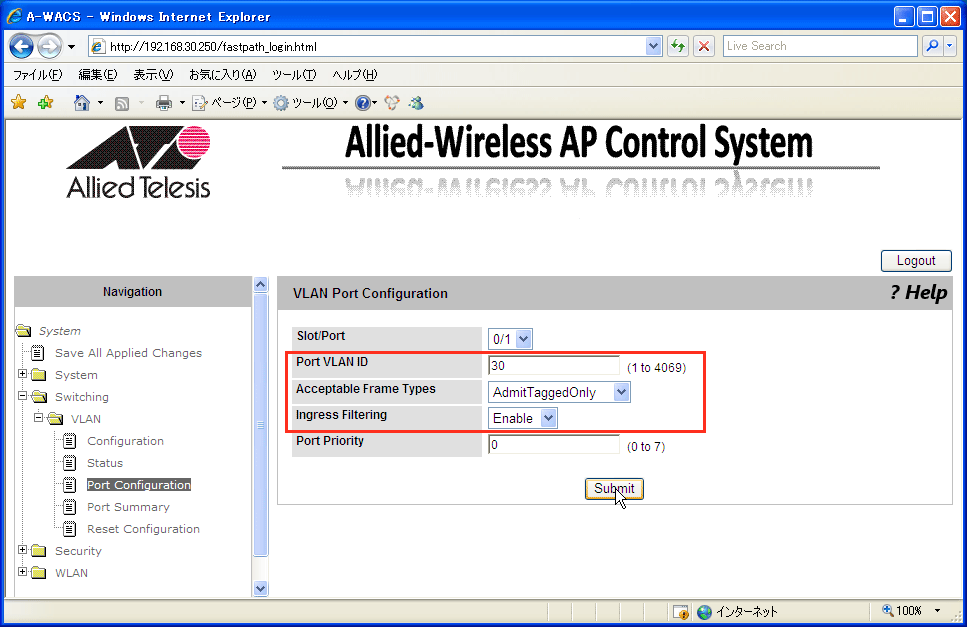Click the WLAN tree item label
The height and width of the screenshot is (627, 967).
point(72,573)
